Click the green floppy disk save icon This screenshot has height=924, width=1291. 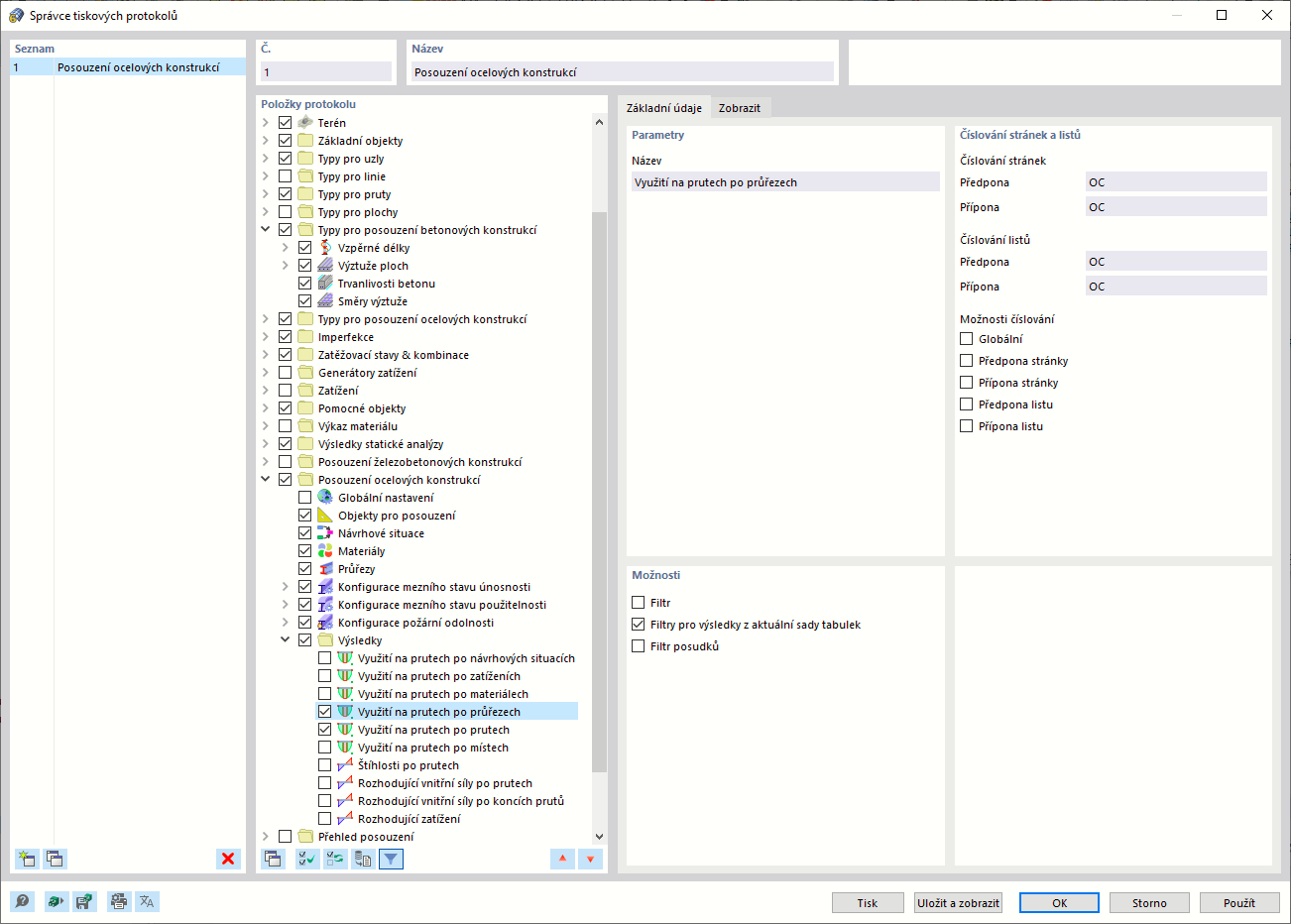84,901
